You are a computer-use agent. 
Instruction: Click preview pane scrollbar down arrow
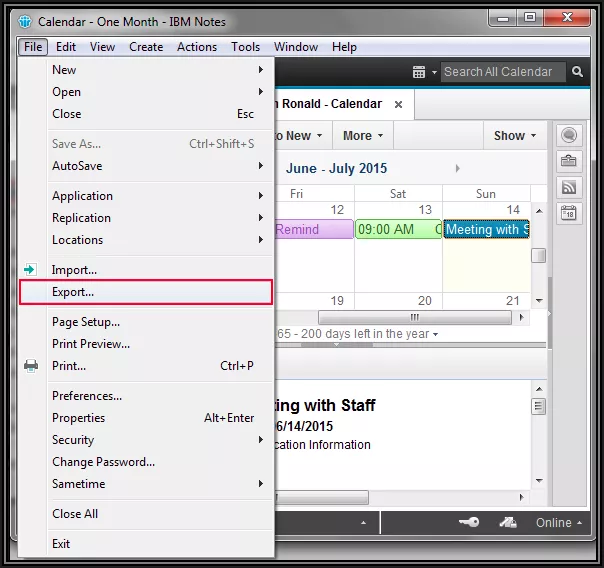[539, 481]
